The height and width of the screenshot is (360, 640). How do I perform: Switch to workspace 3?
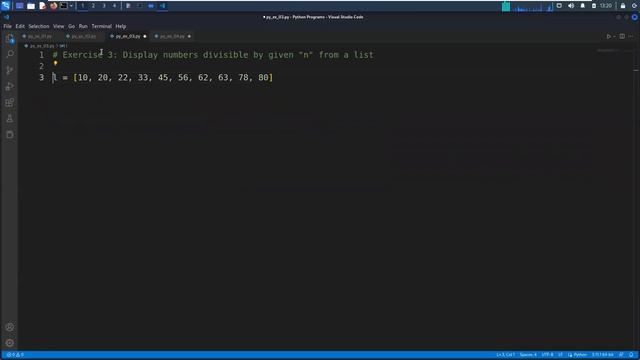104,6
